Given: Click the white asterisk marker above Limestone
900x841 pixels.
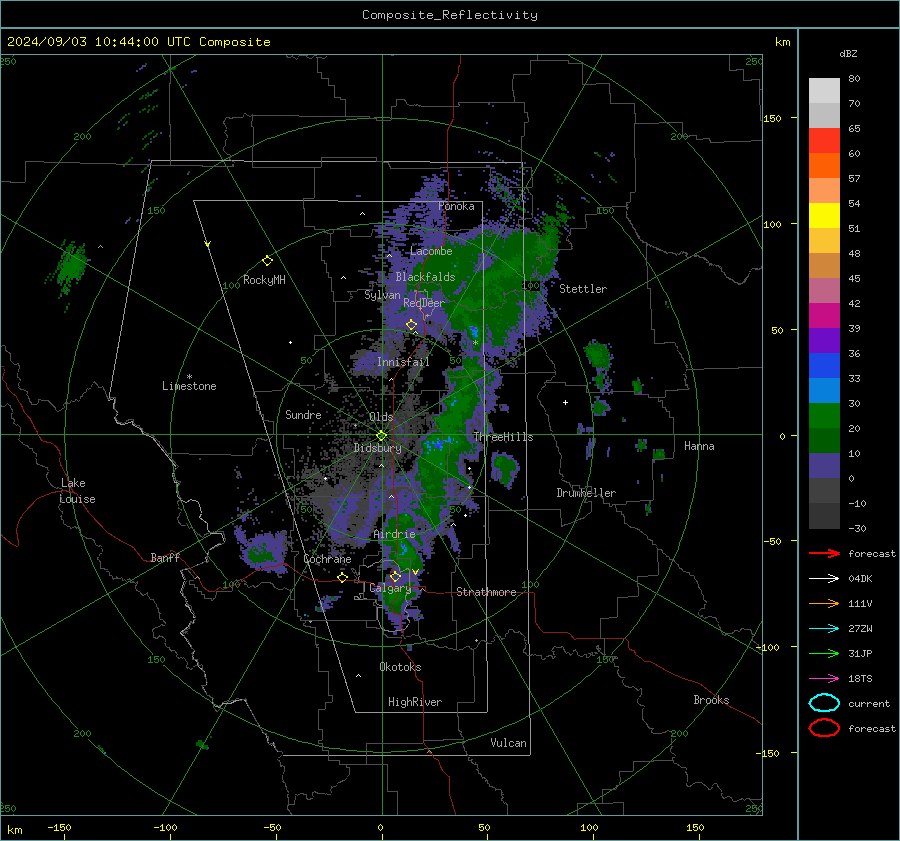Looking at the screenshot, I should (x=189, y=377).
